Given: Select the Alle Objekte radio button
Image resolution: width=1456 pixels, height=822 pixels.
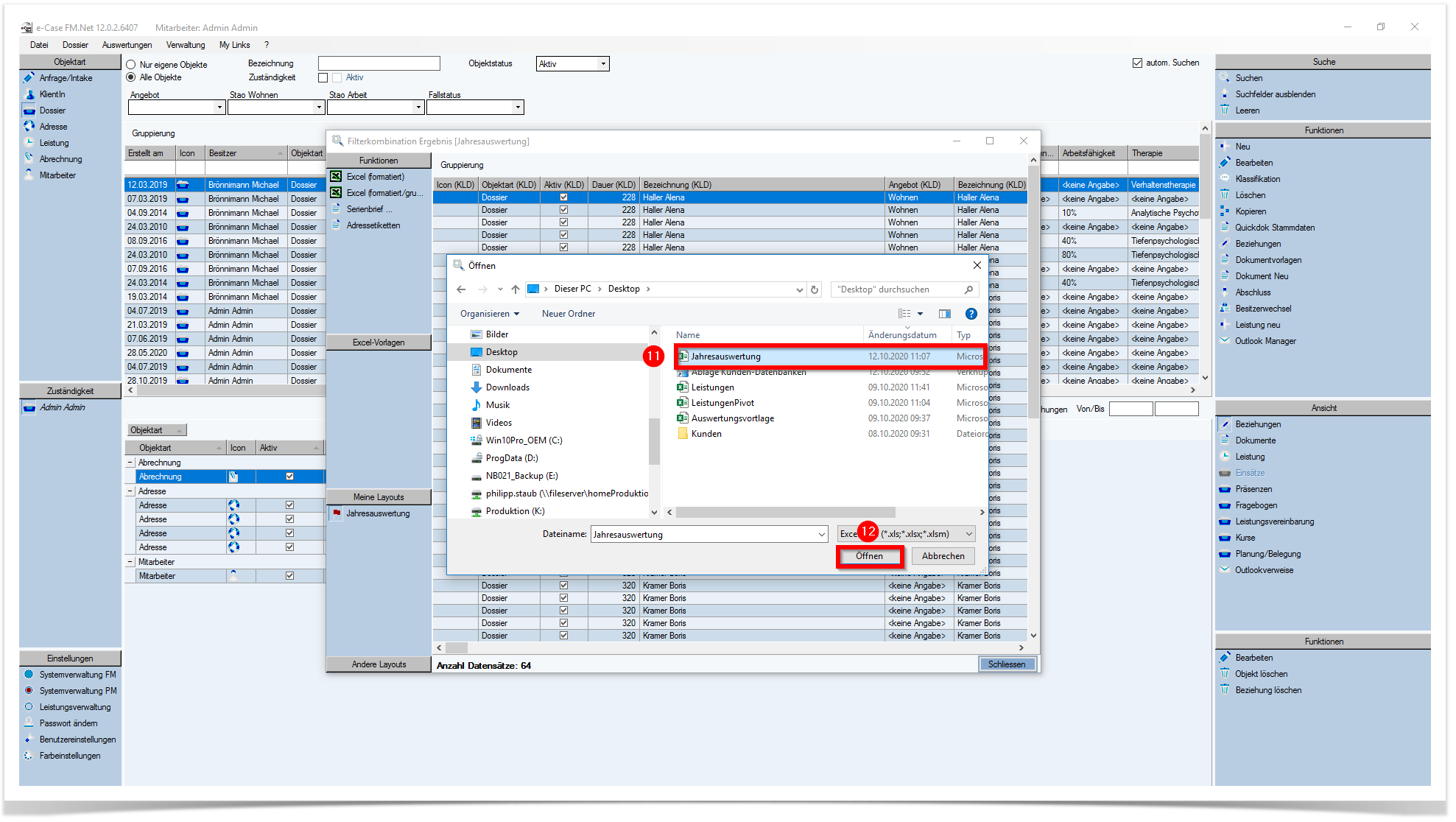Looking at the screenshot, I should tap(131, 77).
